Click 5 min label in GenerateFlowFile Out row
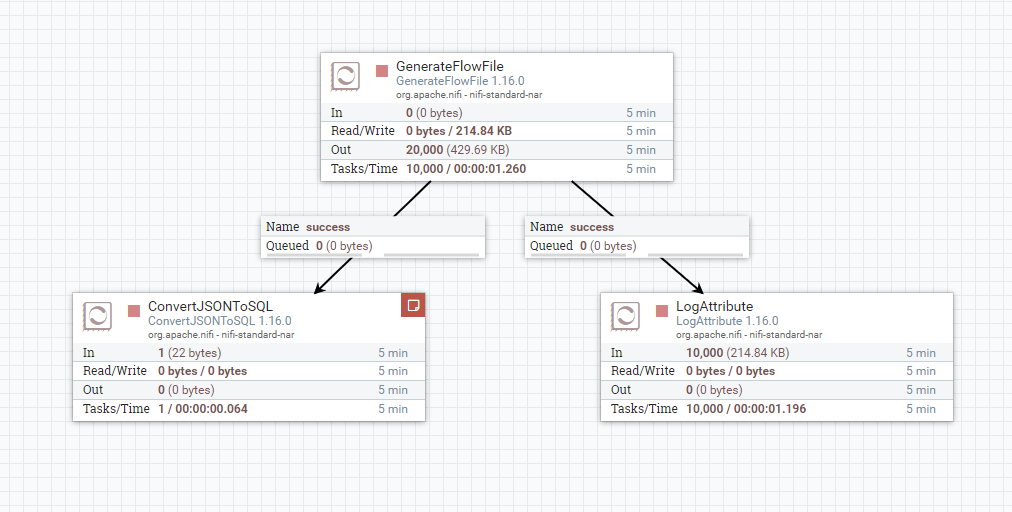The image size is (1012, 512). (641, 150)
